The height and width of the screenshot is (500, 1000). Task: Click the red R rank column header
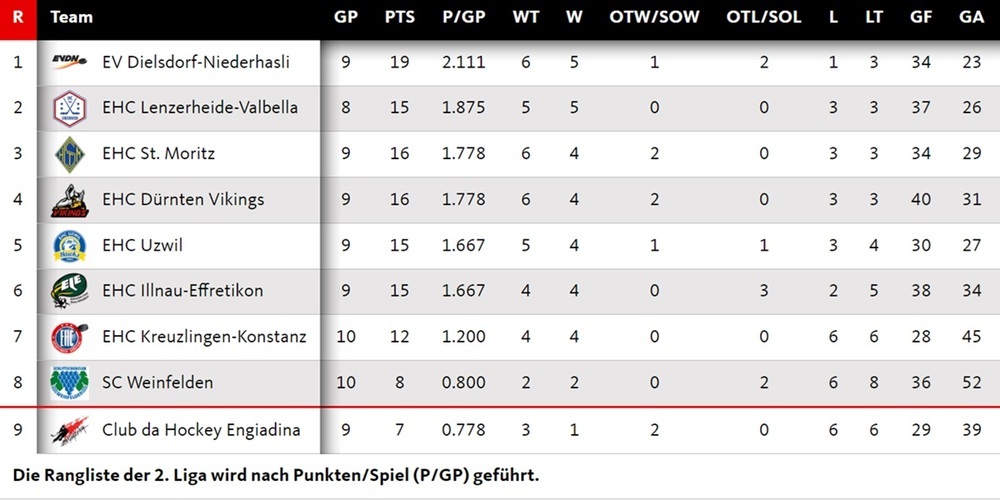(x=17, y=17)
